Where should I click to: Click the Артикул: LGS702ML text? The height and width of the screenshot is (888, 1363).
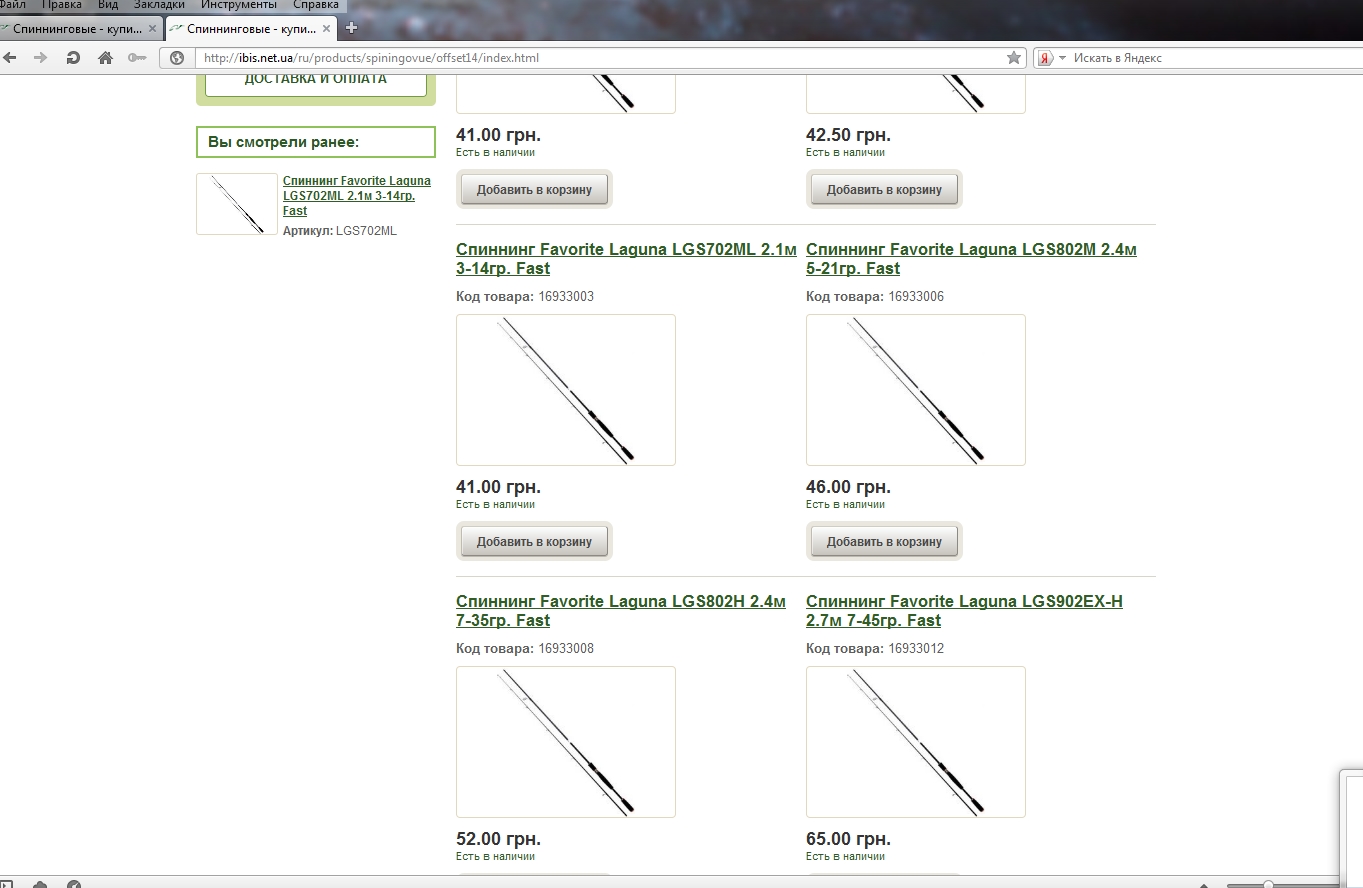coord(340,231)
